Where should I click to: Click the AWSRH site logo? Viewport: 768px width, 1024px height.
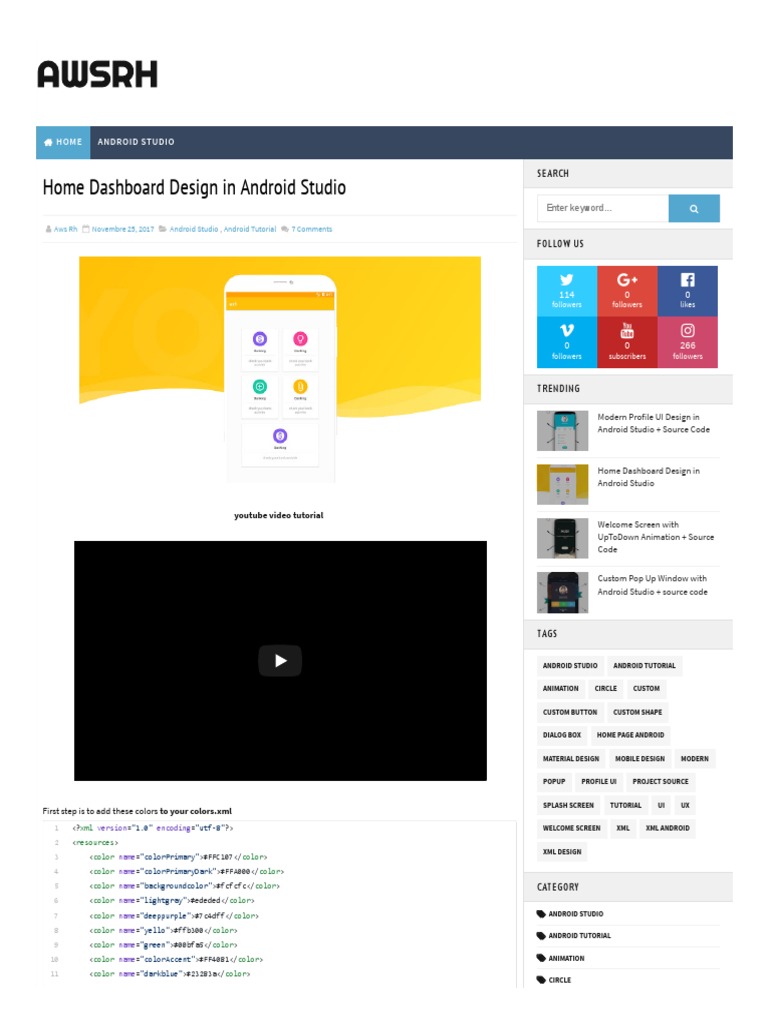point(97,74)
